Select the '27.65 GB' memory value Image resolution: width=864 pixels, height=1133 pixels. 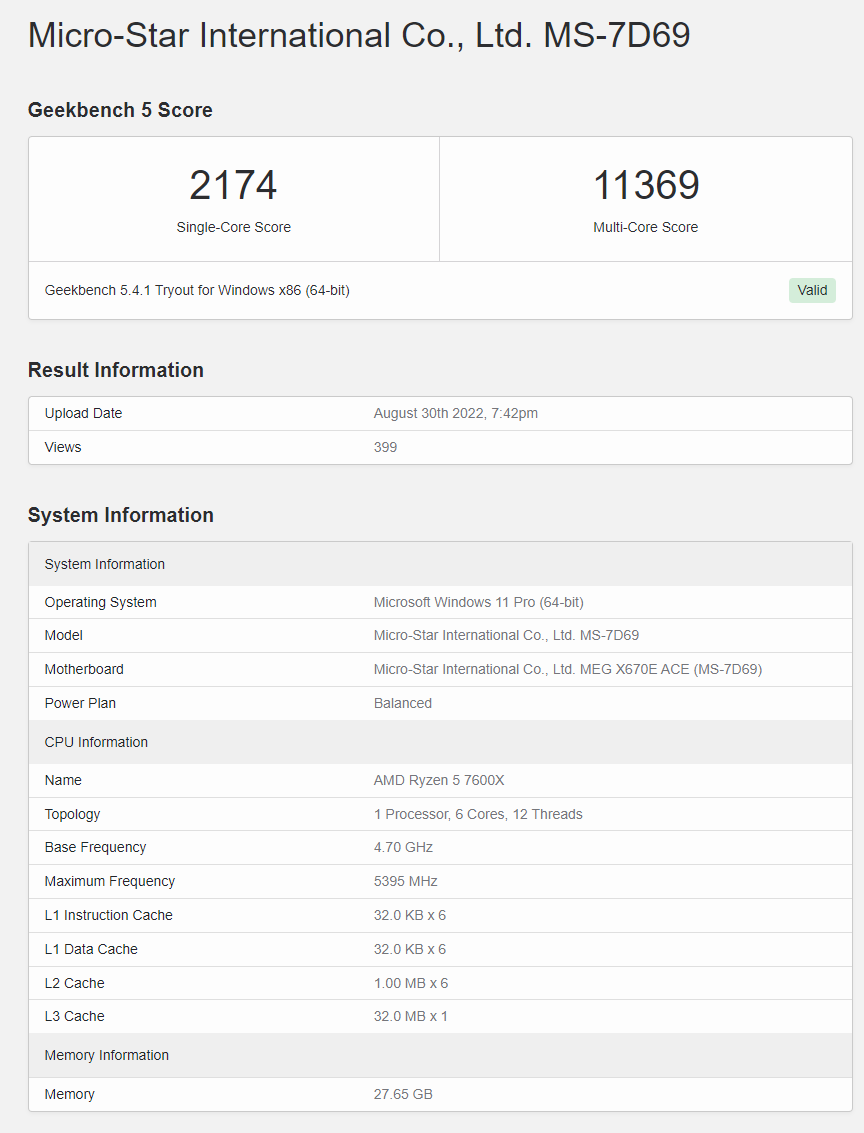[x=403, y=1095]
